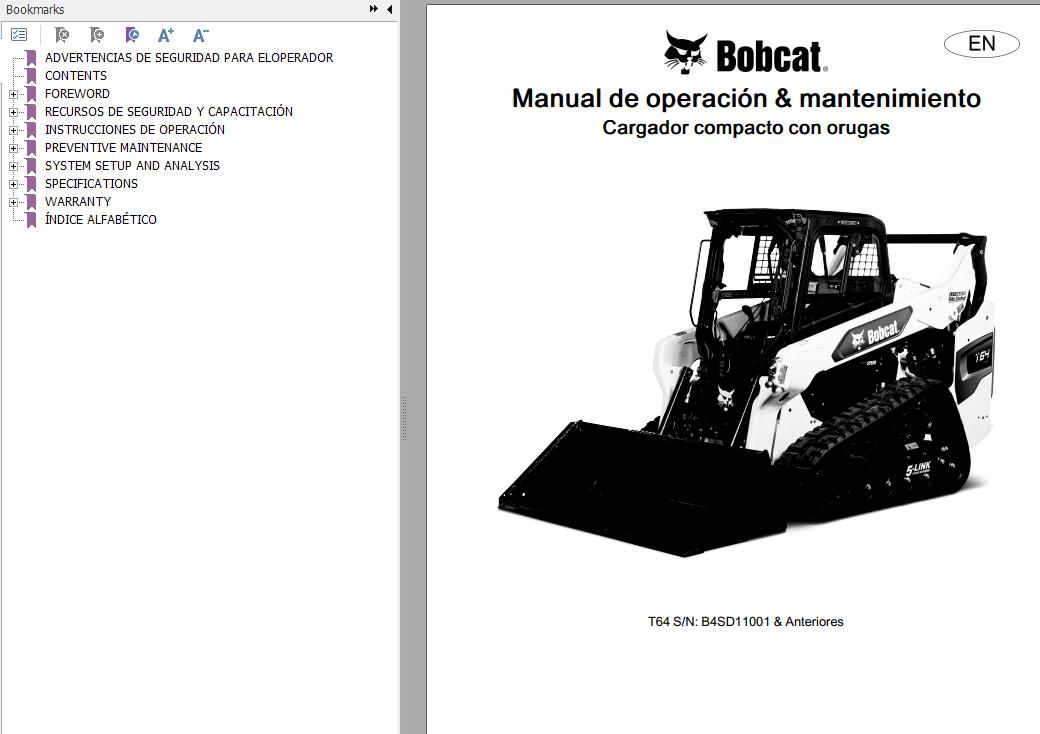Expand the WARRANTY bookmark node
1040x734 pixels.
click(13, 202)
